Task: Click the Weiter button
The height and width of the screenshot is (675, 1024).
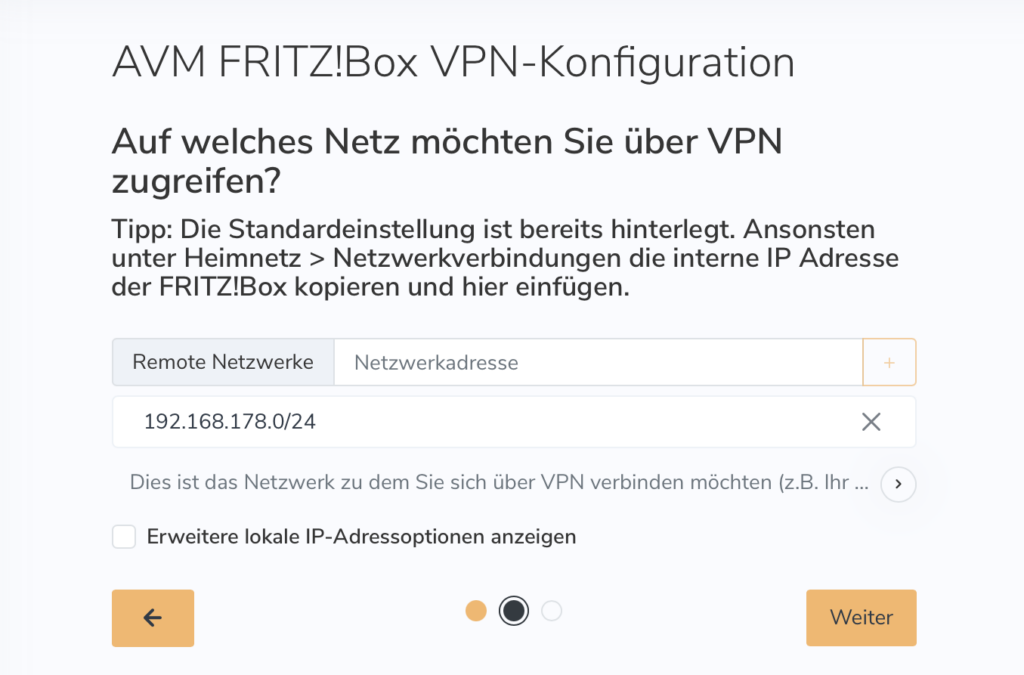Action: [x=861, y=617]
